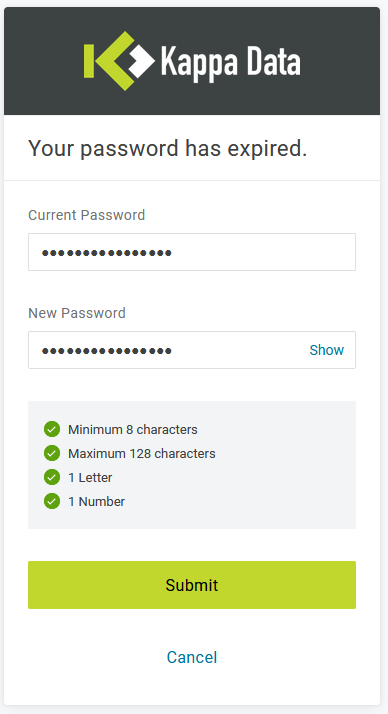Click the dark header banner area

pos(192,61)
